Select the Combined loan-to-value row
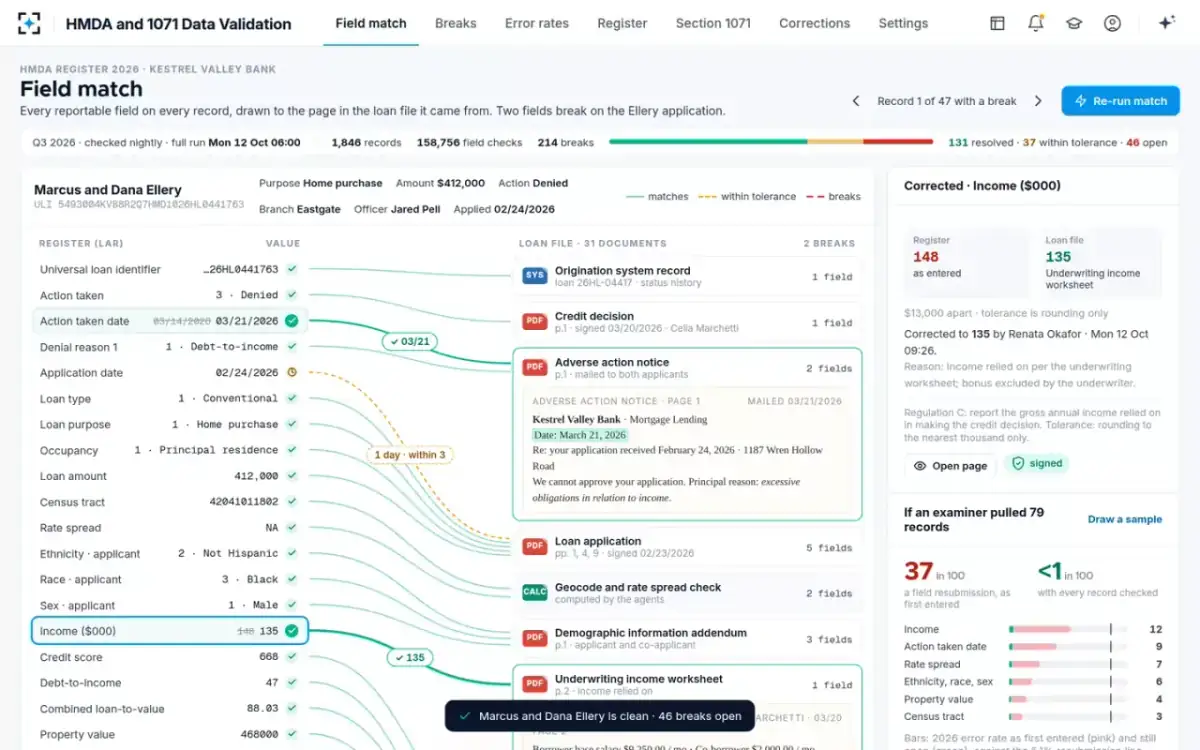Screen dimensions: 1200x750 pyautogui.click(x=170, y=709)
